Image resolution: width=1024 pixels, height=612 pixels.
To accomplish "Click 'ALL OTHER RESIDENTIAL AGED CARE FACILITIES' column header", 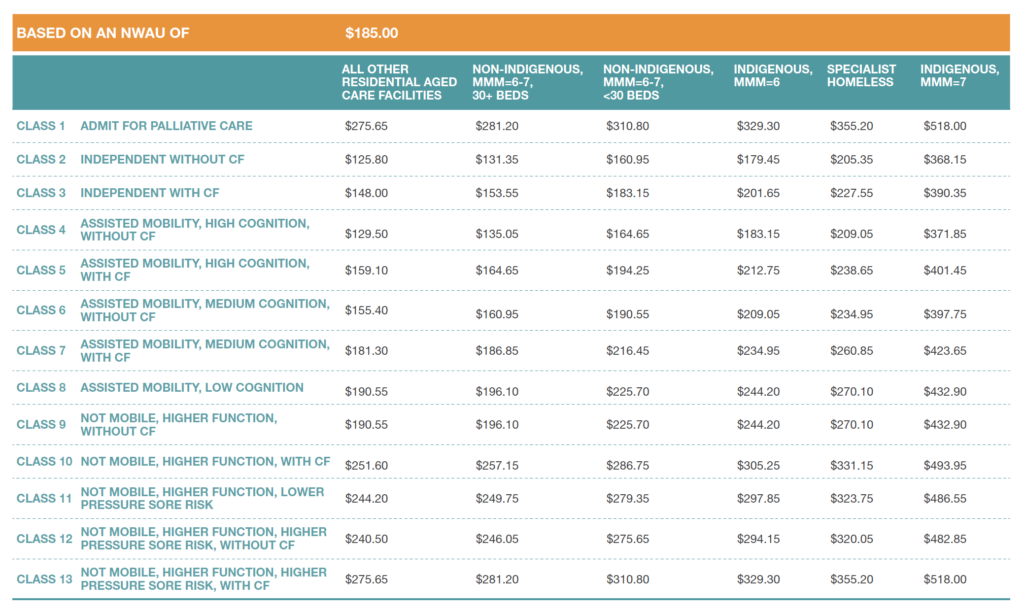I will (399, 82).
